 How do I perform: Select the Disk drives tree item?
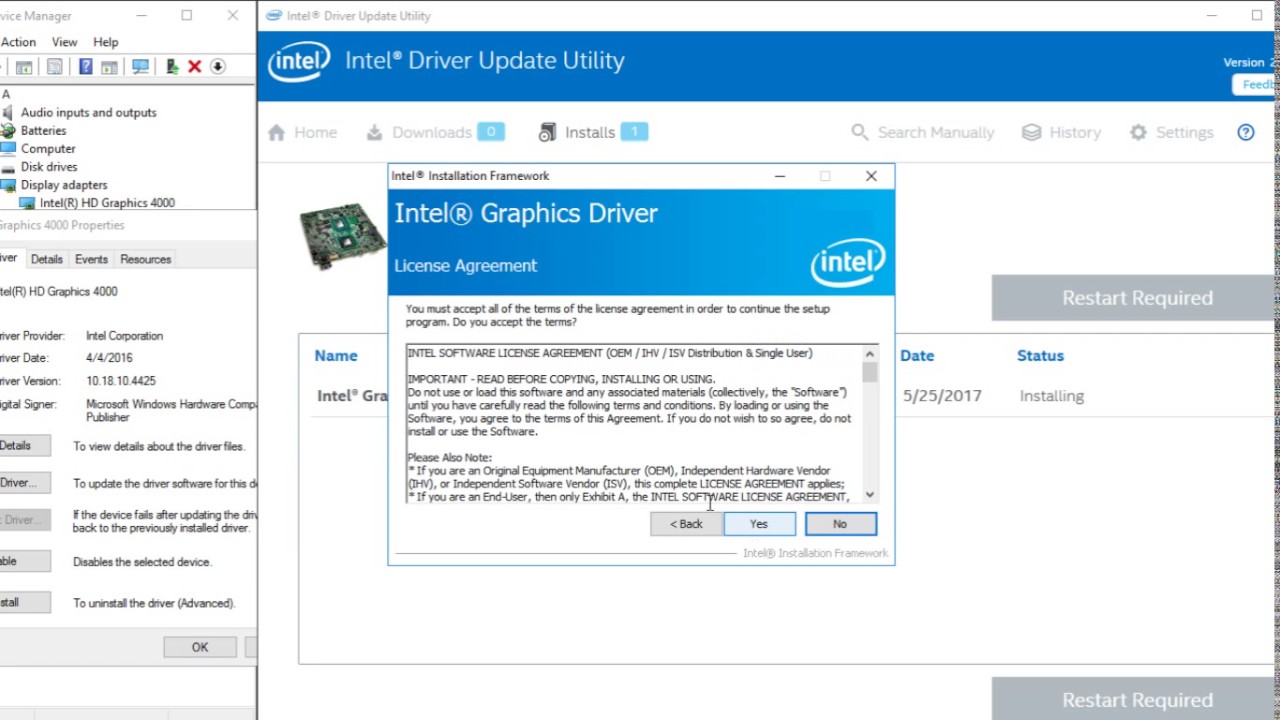[49, 167]
